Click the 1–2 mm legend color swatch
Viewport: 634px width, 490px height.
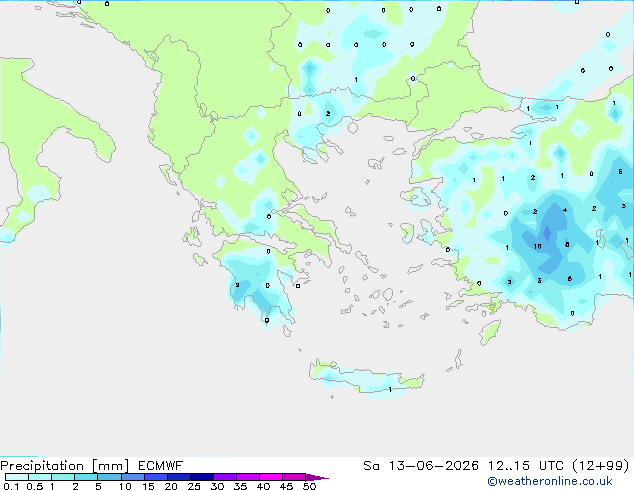(x=63, y=477)
